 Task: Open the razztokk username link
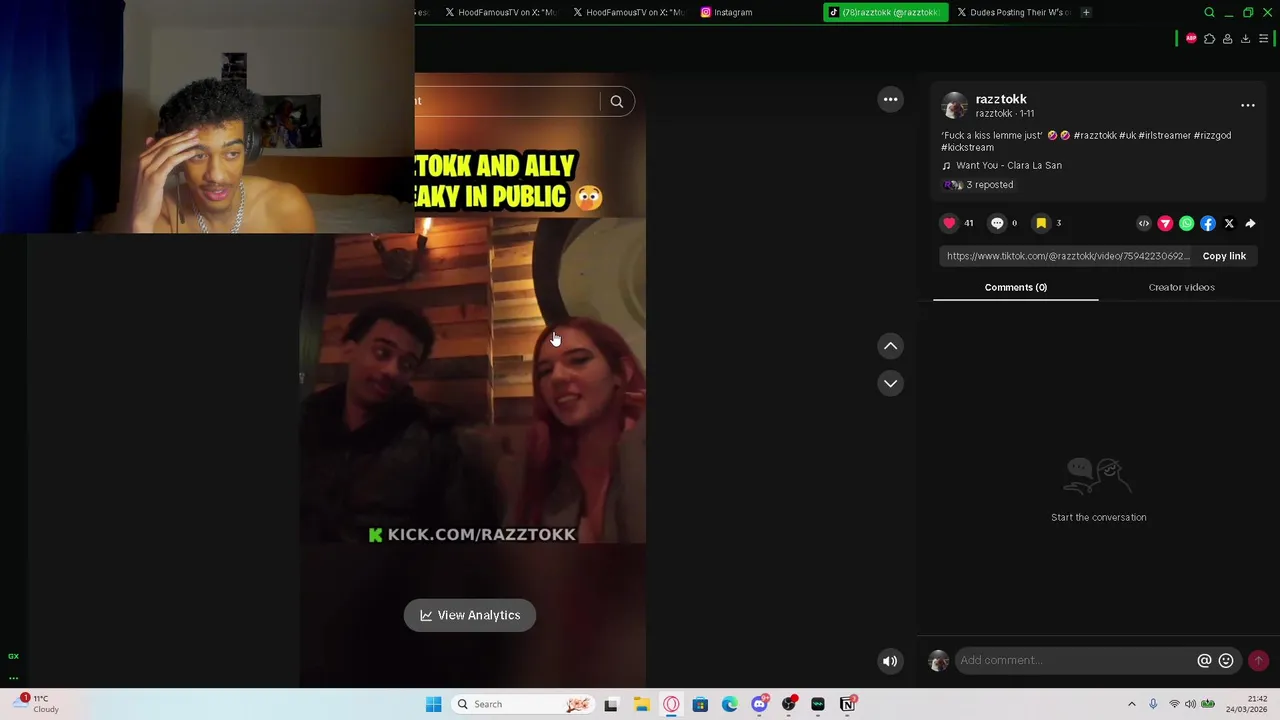point(1001,99)
